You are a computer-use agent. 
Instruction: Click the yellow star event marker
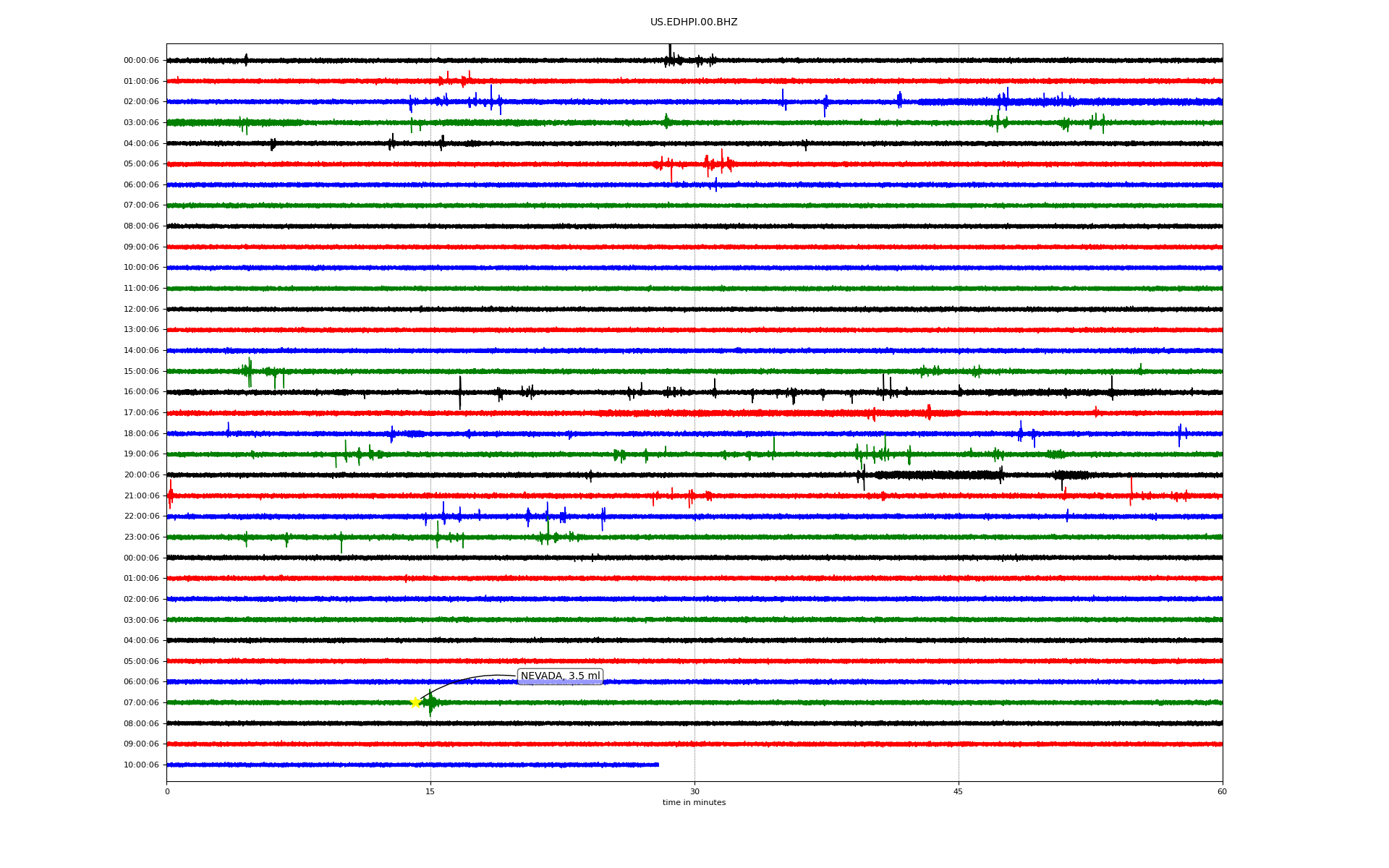point(415,702)
